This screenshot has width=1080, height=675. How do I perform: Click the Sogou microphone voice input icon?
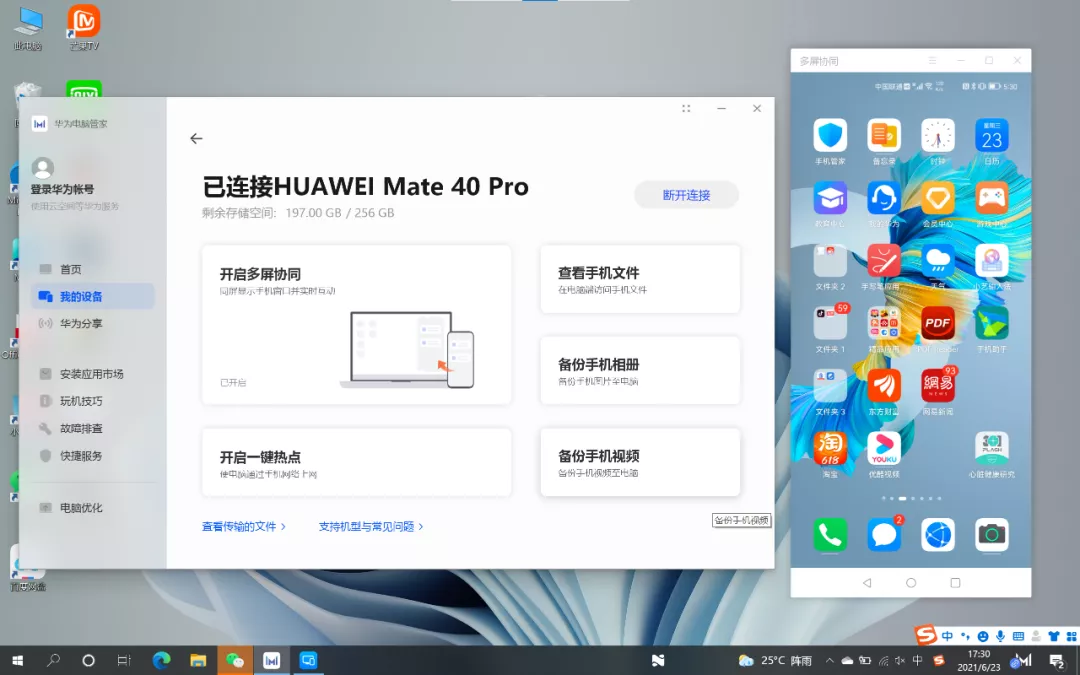pos(999,636)
